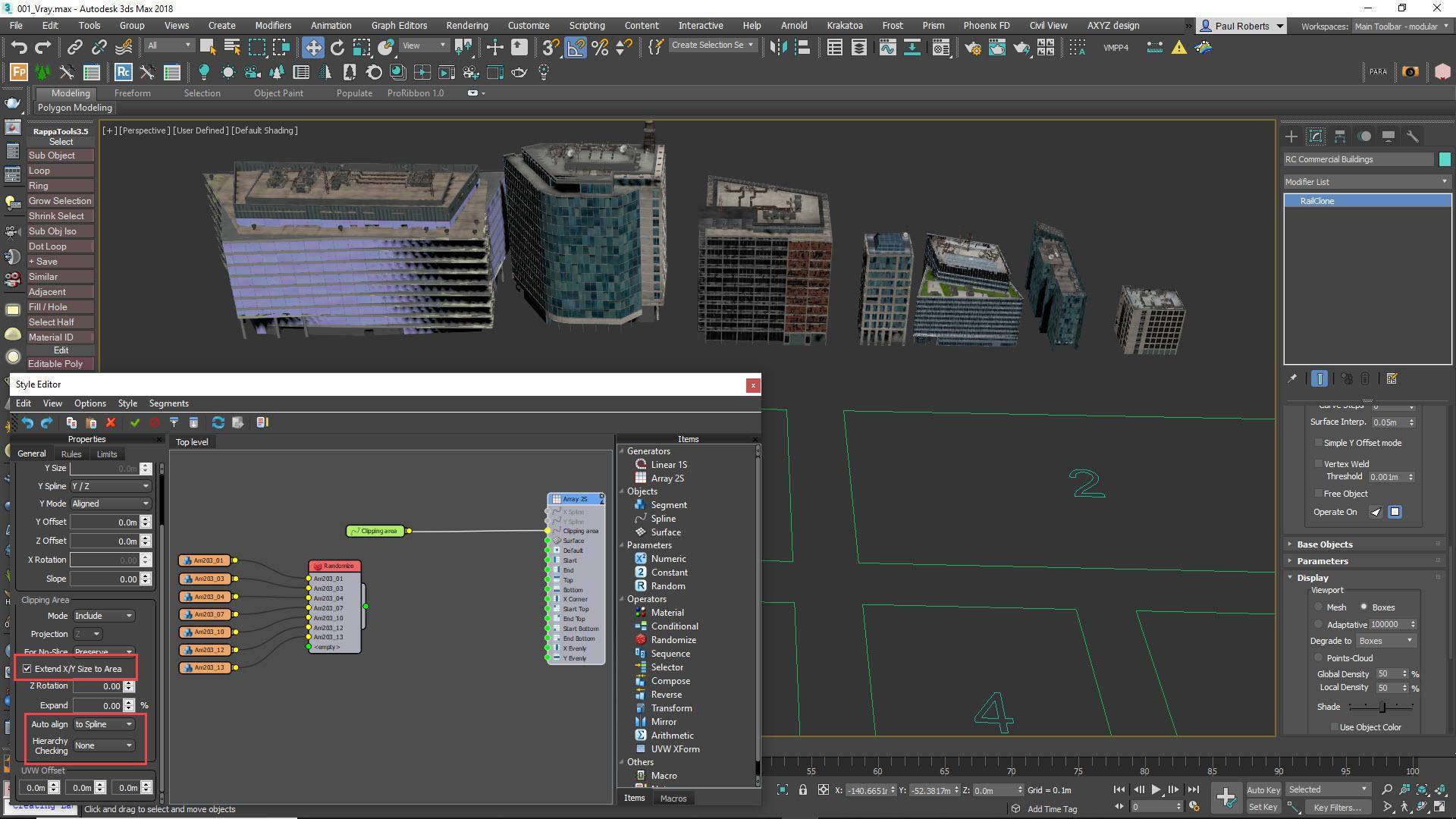Viewport: 1456px width, 819px height.
Task: Collapse the Generators group in the Items panel
Action: (623, 451)
